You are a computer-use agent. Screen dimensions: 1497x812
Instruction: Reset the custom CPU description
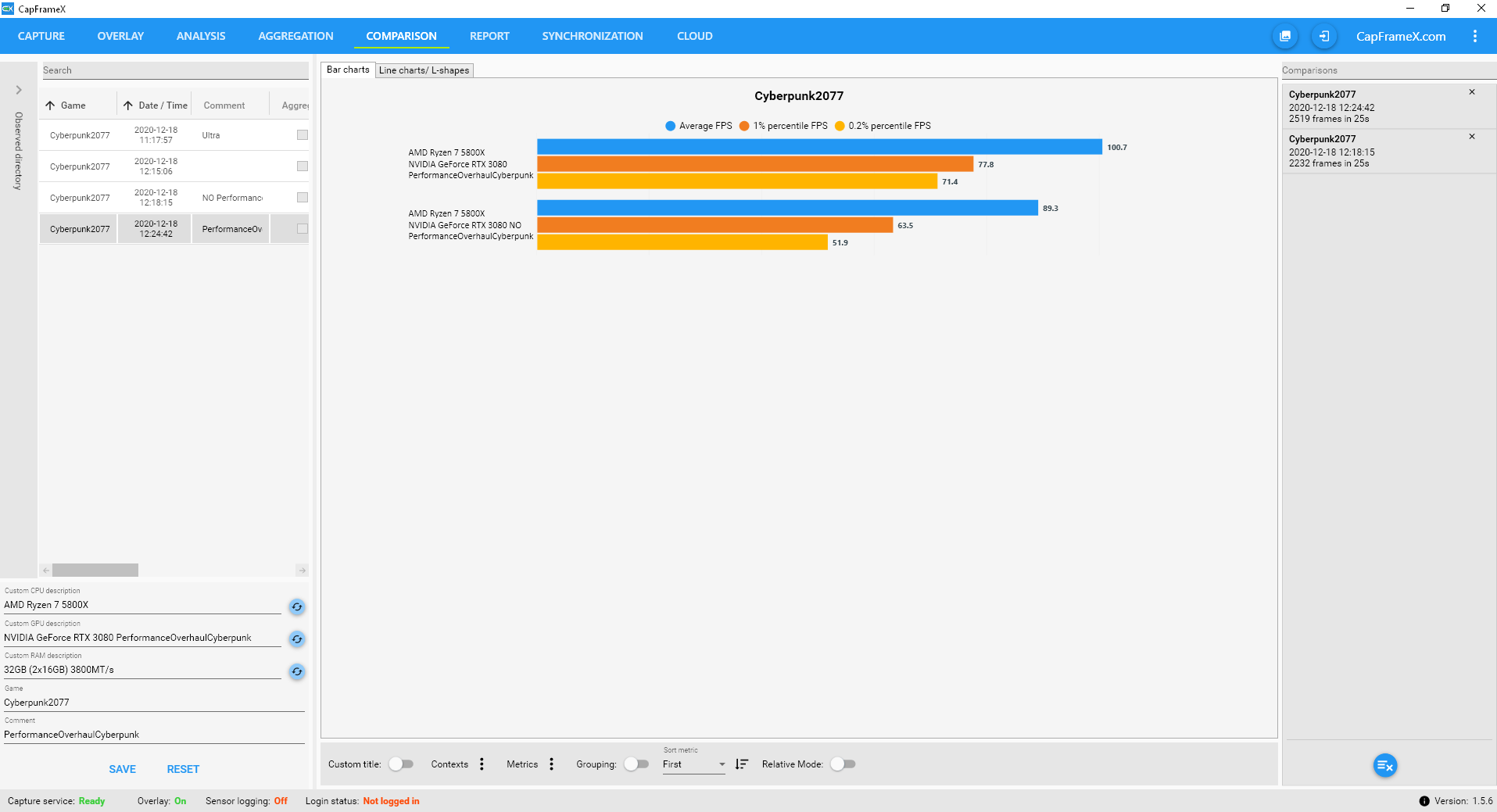[297, 606]
